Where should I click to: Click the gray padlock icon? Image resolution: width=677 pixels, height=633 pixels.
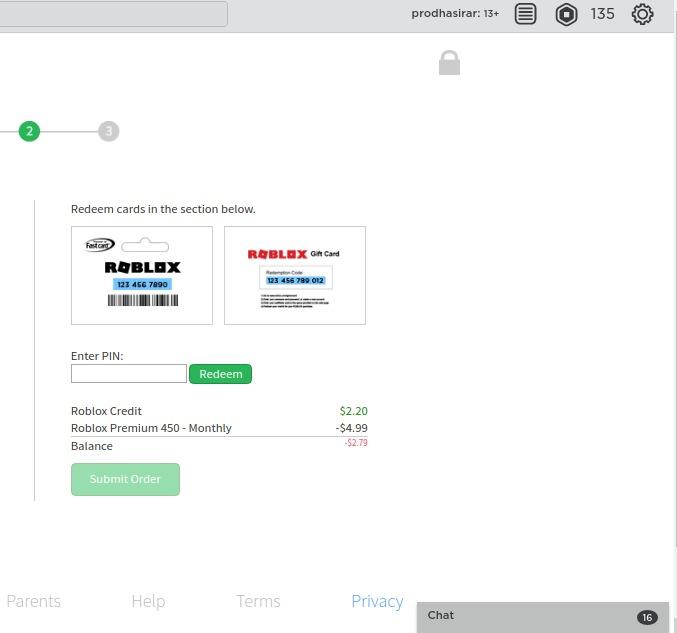(449, 63)
